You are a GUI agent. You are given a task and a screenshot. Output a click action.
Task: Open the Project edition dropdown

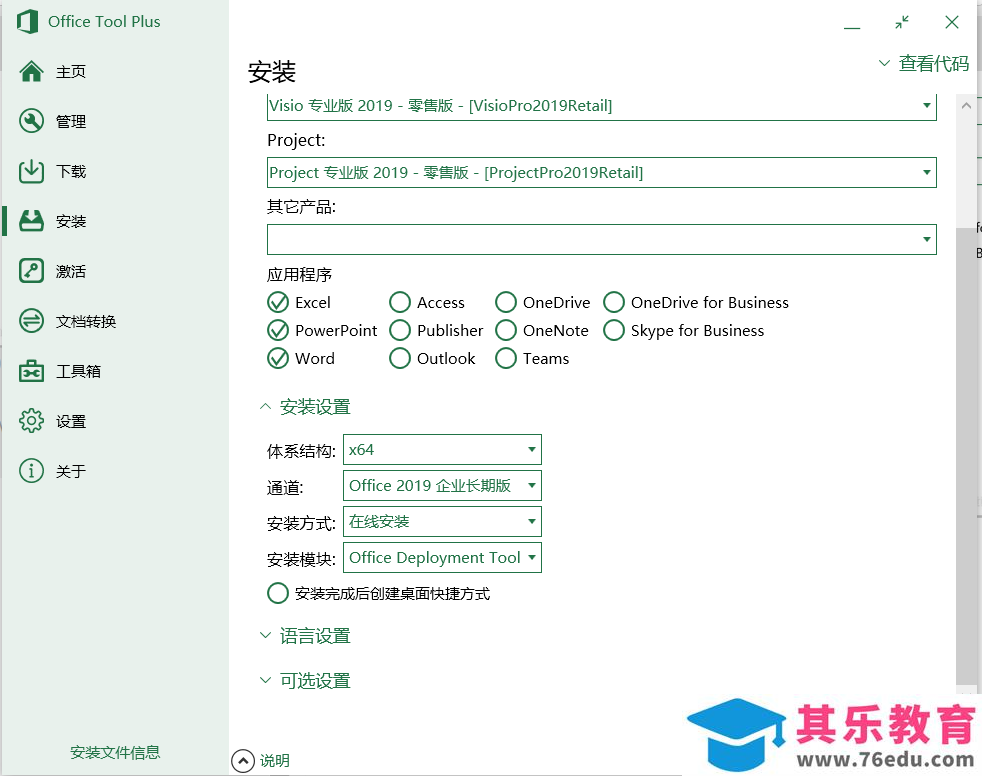pos(601,172)
